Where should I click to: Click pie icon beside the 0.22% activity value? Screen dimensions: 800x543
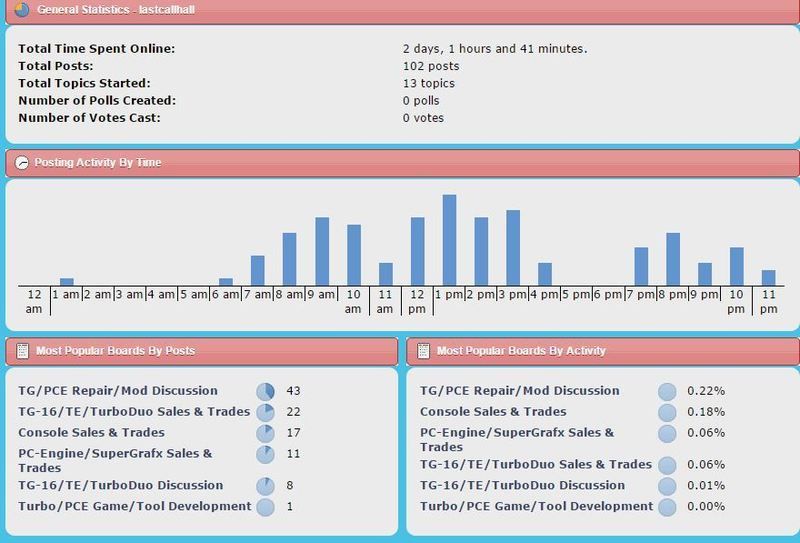coord(667,391)
